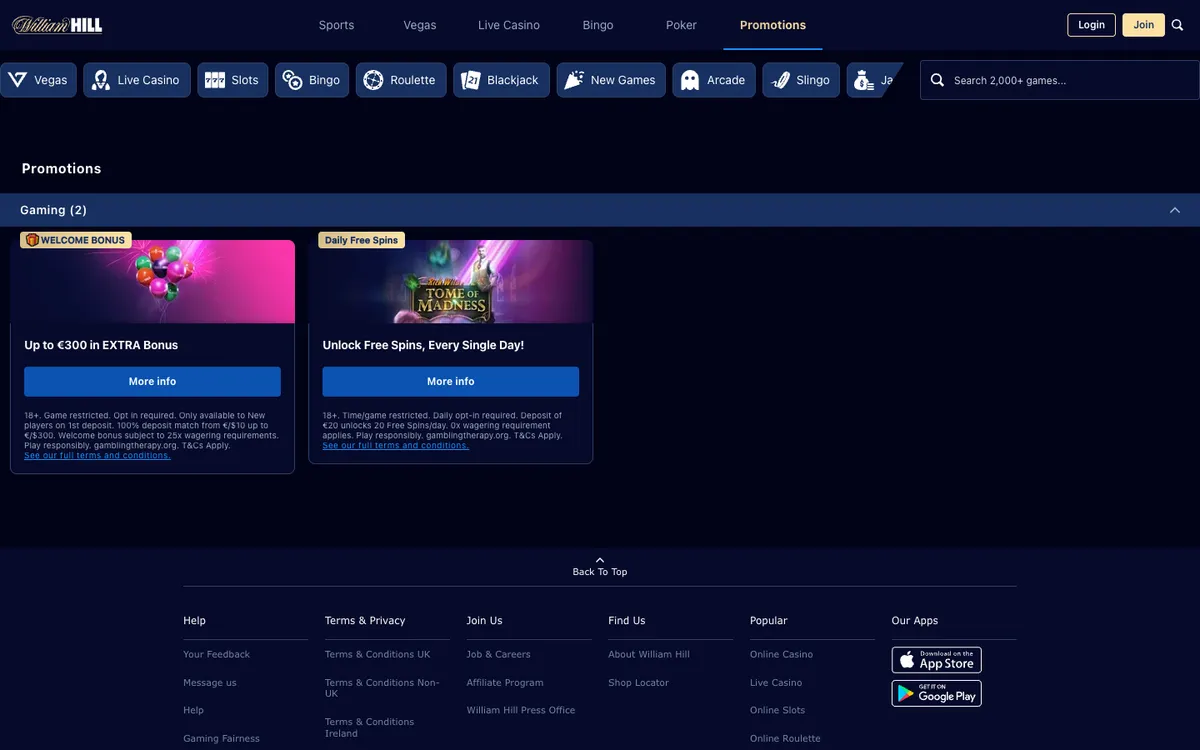Image resolution: width=1200 pixels, height=750 pixels.
Task: Select the Slingo category chip
Action: [x=801, y=80]
